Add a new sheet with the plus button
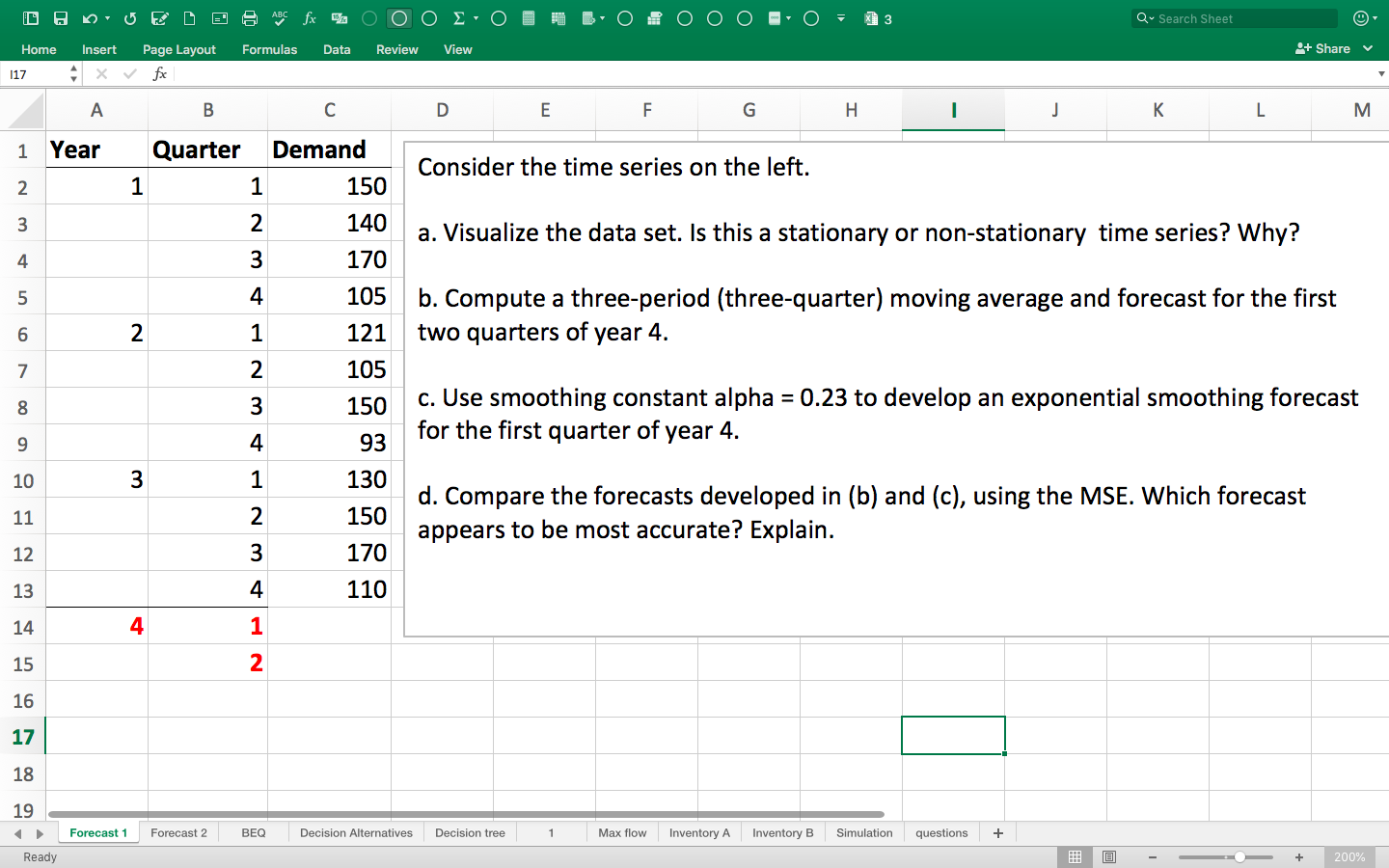The image size is (1389, 868). pyautogui.click(x=998, y=832)
